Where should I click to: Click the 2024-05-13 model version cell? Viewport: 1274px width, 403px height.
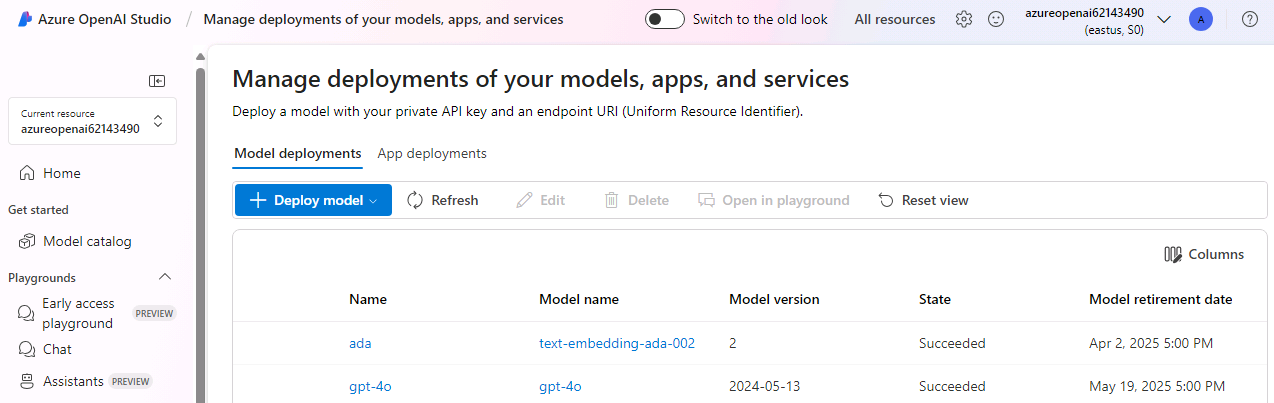tap(765, 386)
